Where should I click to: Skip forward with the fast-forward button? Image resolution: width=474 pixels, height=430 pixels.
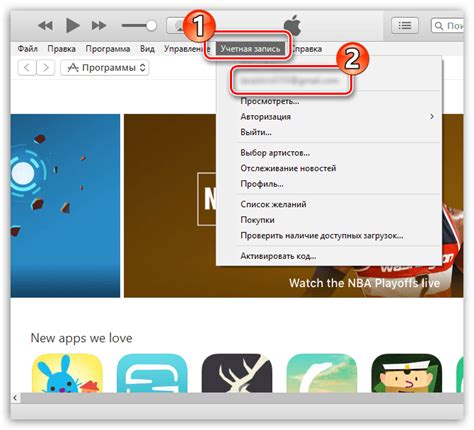[99, 25]
